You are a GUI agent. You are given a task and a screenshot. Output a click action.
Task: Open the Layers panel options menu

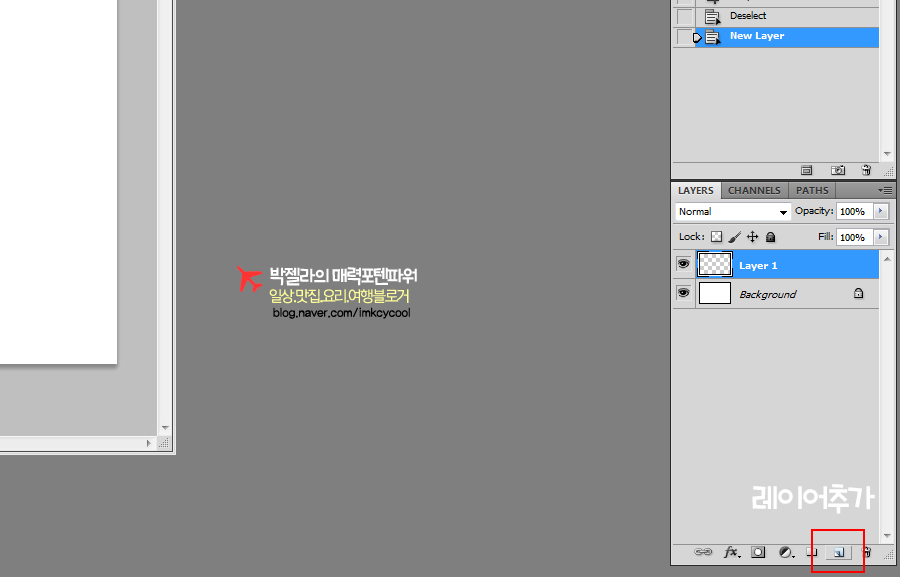pyautogui.click(x=885, y=190)
